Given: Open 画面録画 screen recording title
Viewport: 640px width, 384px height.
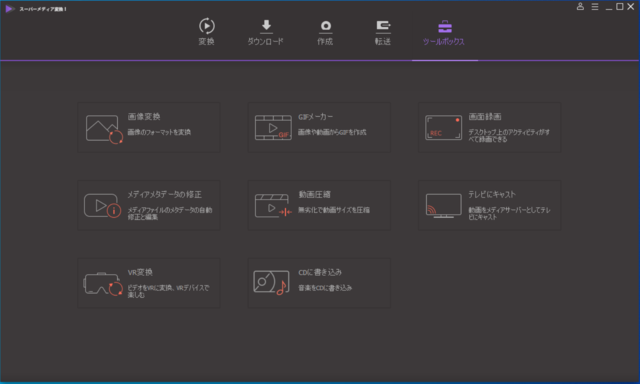Looking at the screenshot, I should [x=484, y=117].
